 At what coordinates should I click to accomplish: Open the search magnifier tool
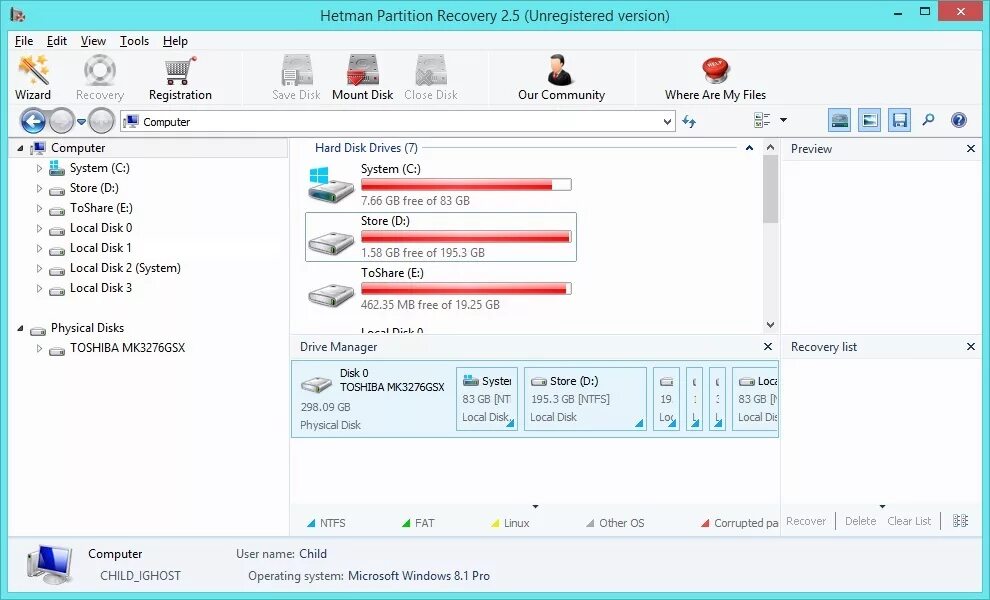click(x=928, y=119)
